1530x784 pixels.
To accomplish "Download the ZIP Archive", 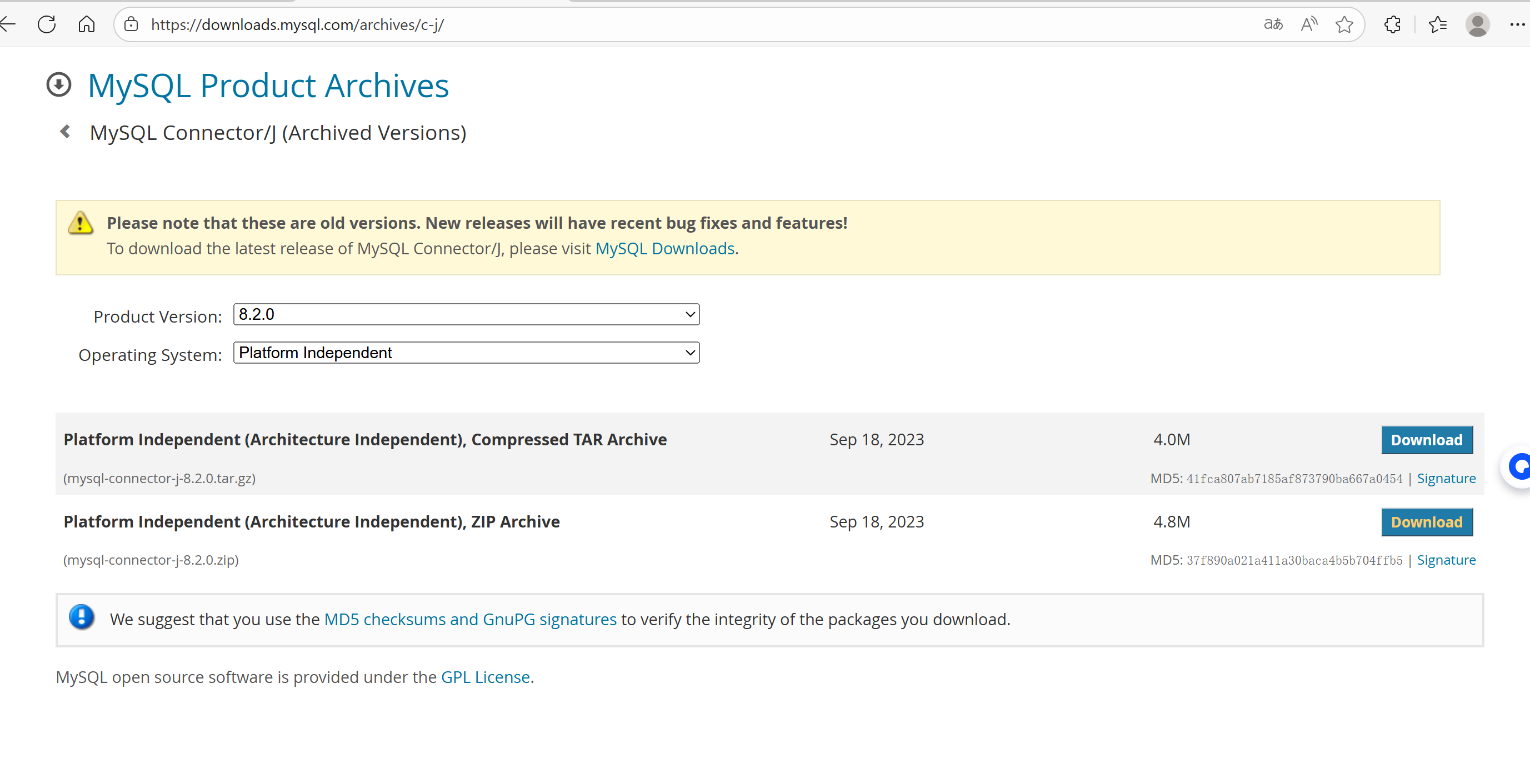I will (1427, 522).
